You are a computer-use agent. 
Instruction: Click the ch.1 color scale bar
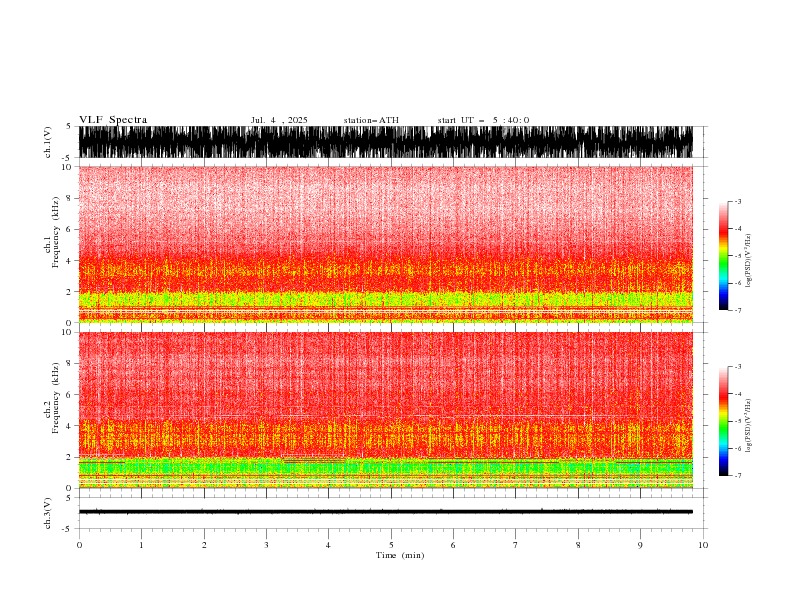click(723, 256)
